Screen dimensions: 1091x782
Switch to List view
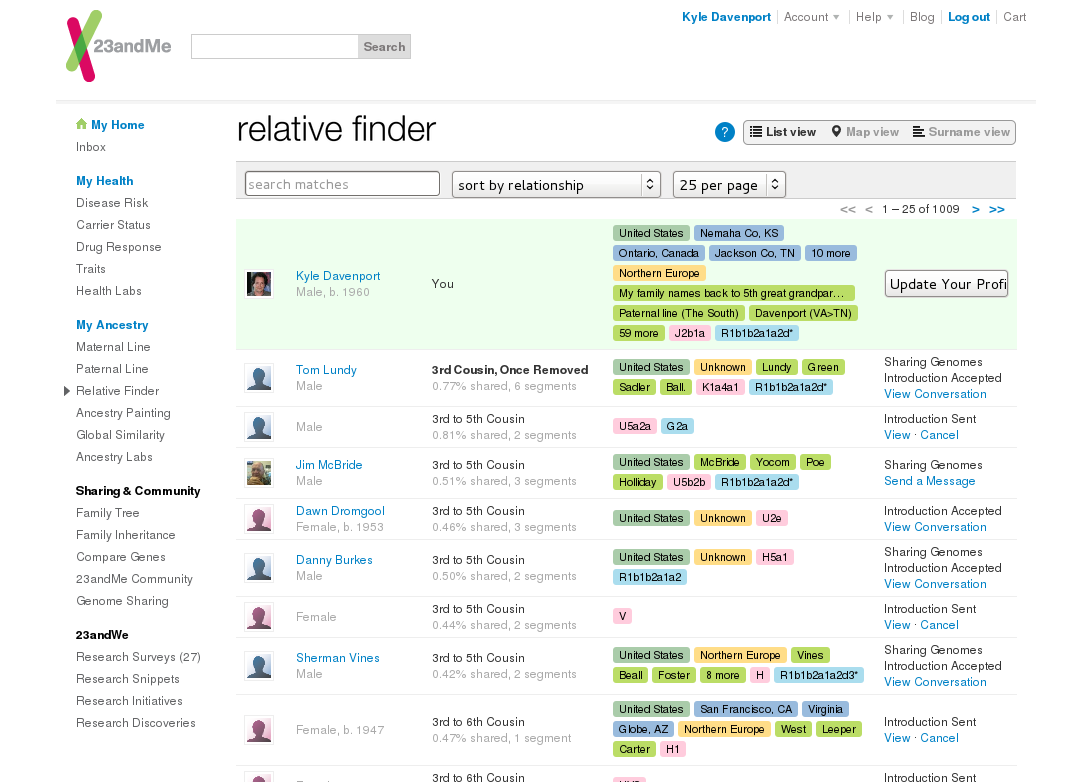tap(783, 132)
